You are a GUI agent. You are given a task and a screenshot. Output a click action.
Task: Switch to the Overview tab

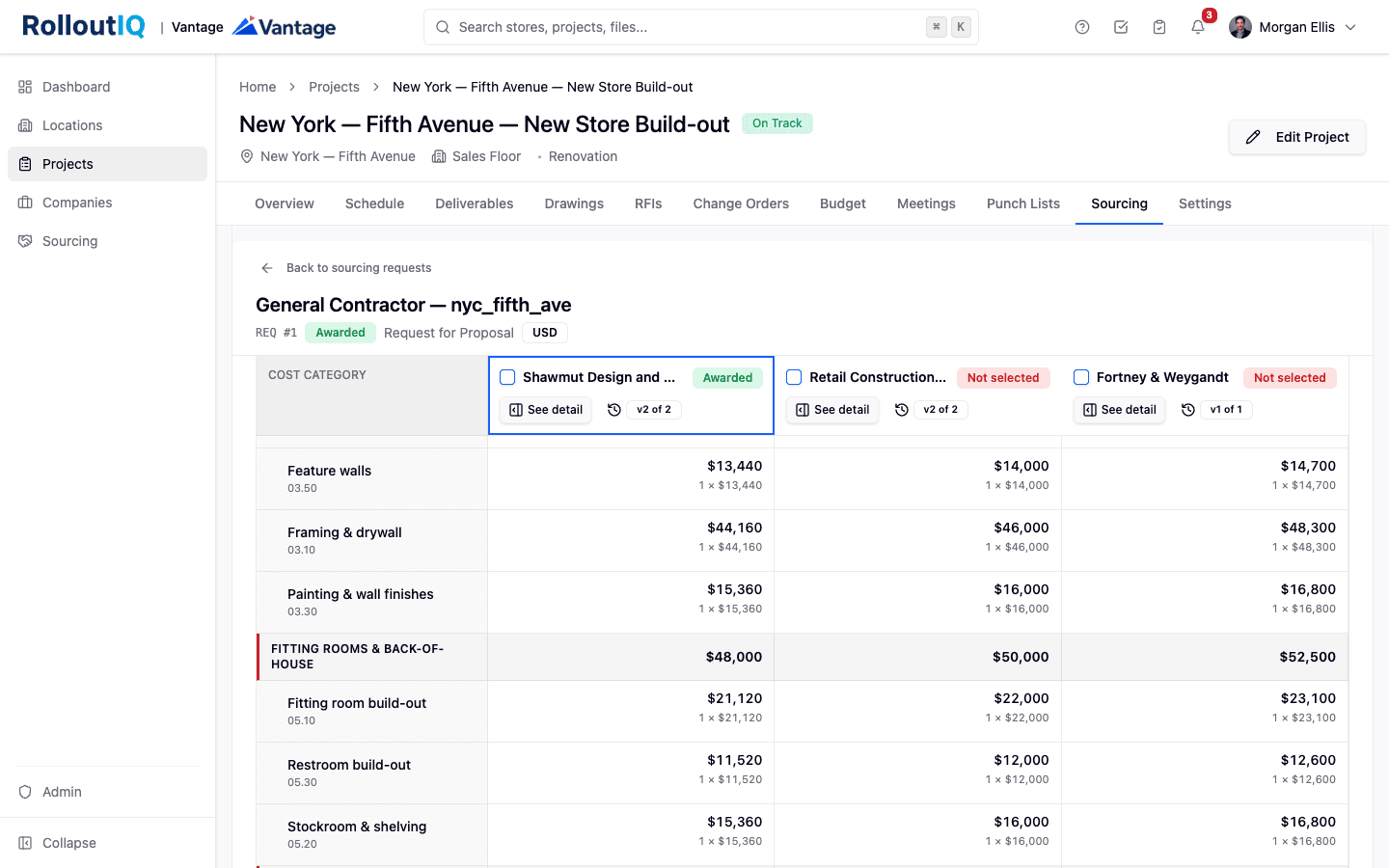click(285, 203)
